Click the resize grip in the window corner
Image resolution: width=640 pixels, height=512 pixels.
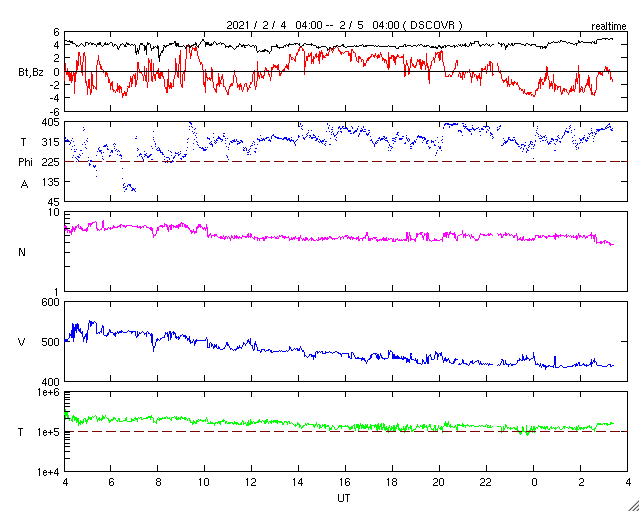[x=633, y=505]
